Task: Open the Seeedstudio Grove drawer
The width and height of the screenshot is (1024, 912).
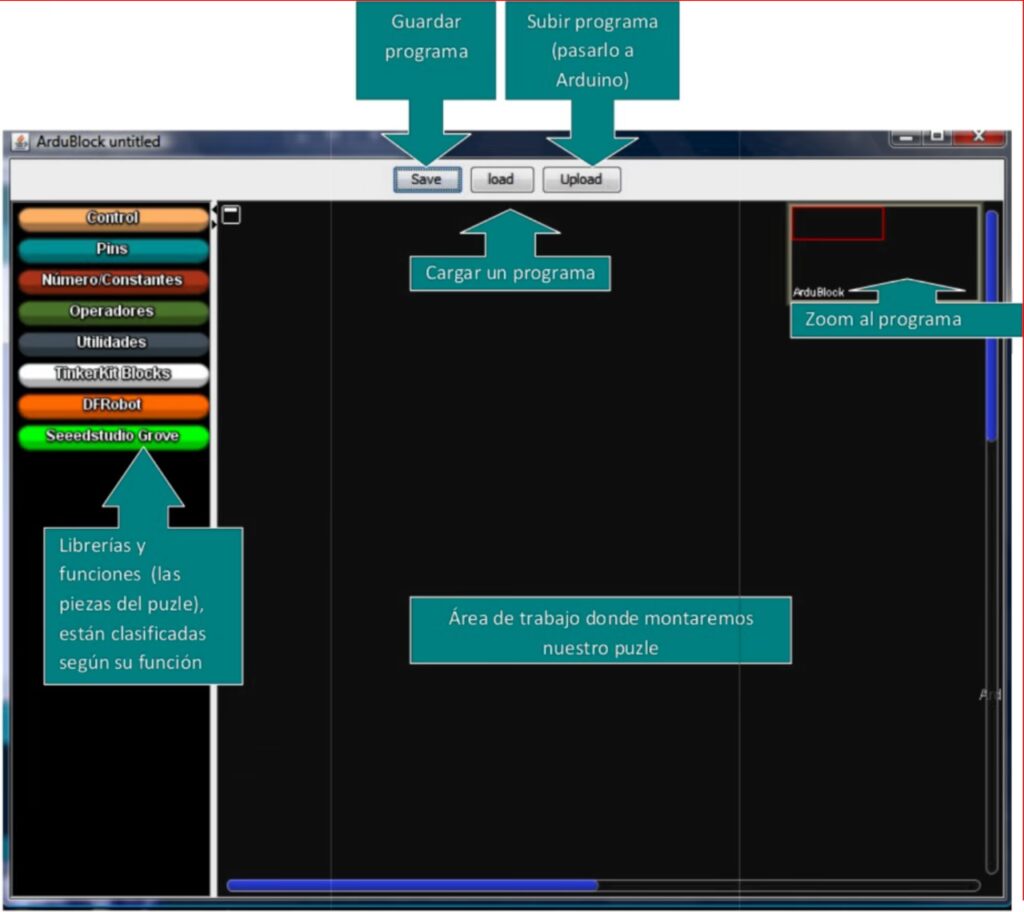Action: (x=113, y=437)
